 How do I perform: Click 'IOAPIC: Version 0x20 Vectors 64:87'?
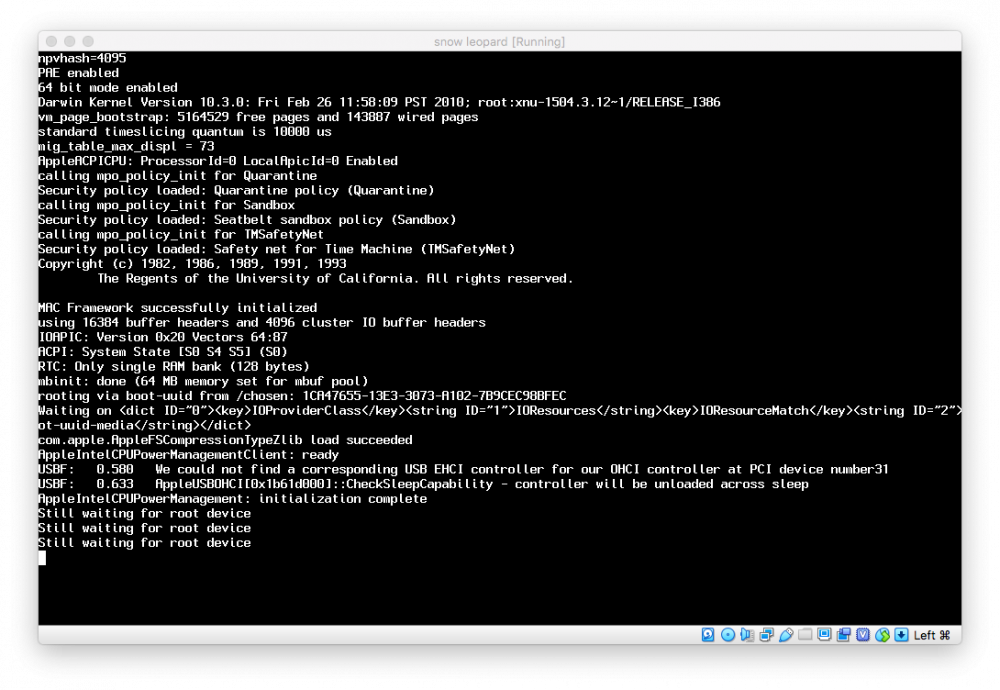pos(163,337)
